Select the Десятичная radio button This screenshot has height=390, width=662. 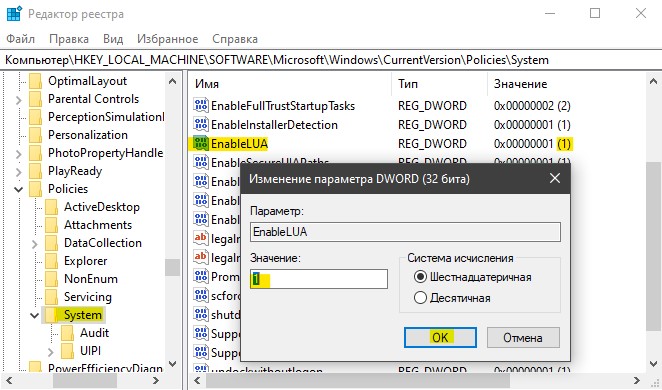pyautogui.click(x=421, y=298)
